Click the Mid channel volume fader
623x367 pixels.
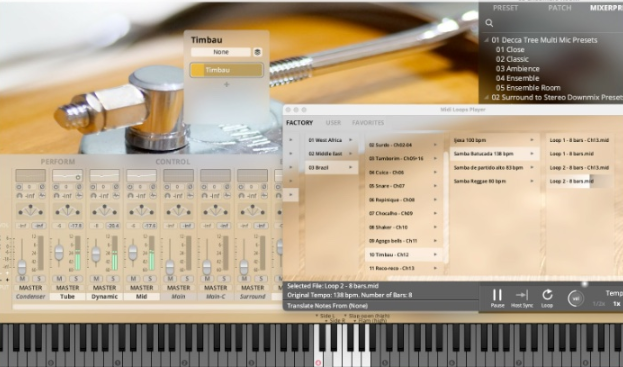133,253
